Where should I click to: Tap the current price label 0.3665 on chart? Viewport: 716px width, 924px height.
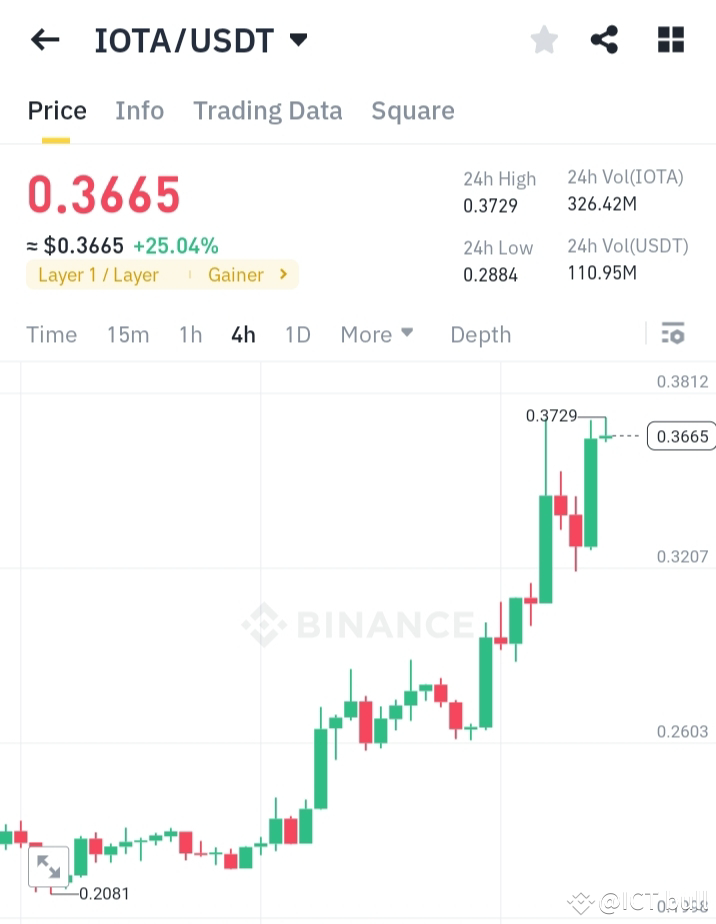(x=681, y=436)
